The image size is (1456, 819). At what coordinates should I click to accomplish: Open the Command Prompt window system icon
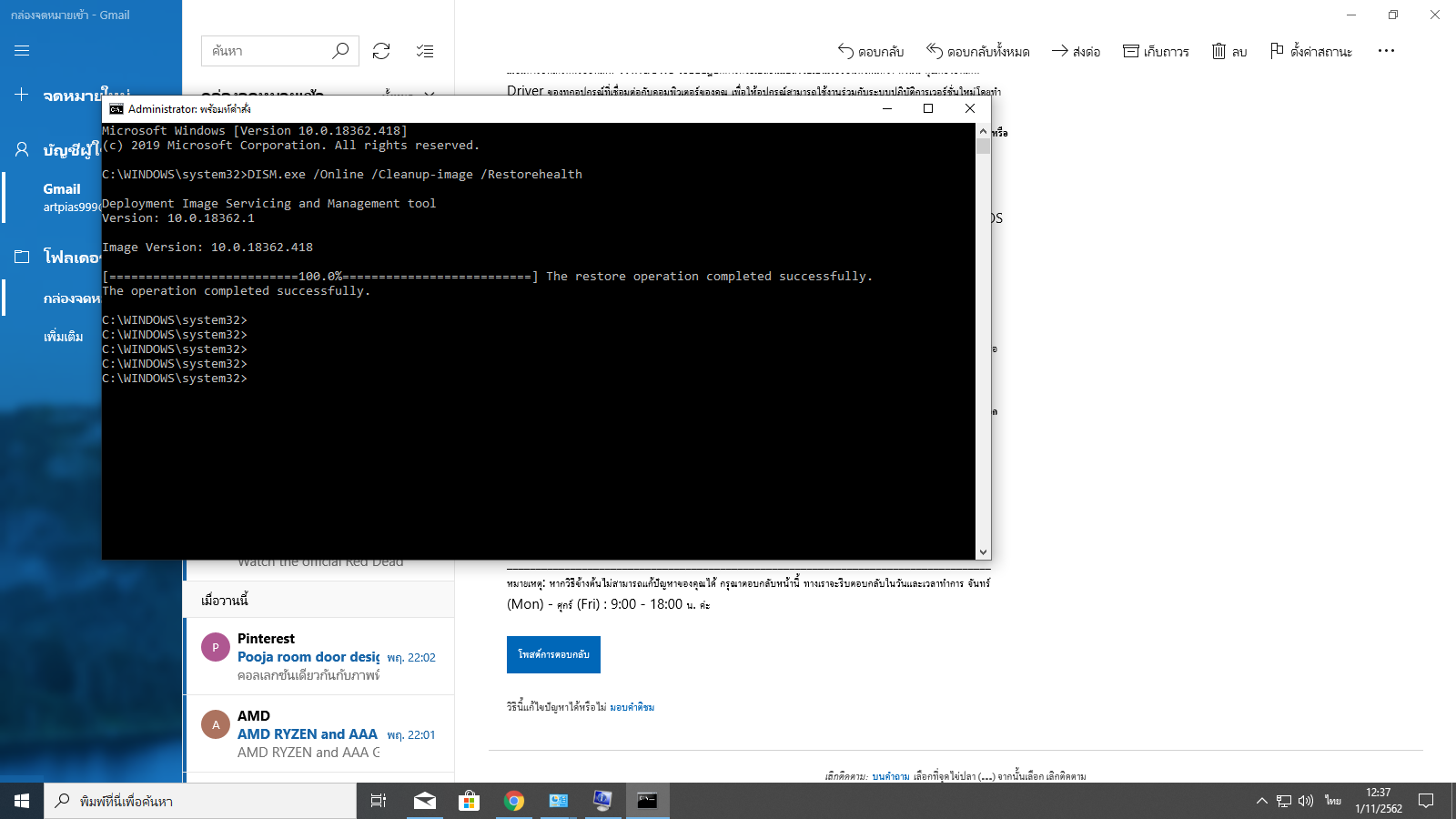tap(116, 108)
